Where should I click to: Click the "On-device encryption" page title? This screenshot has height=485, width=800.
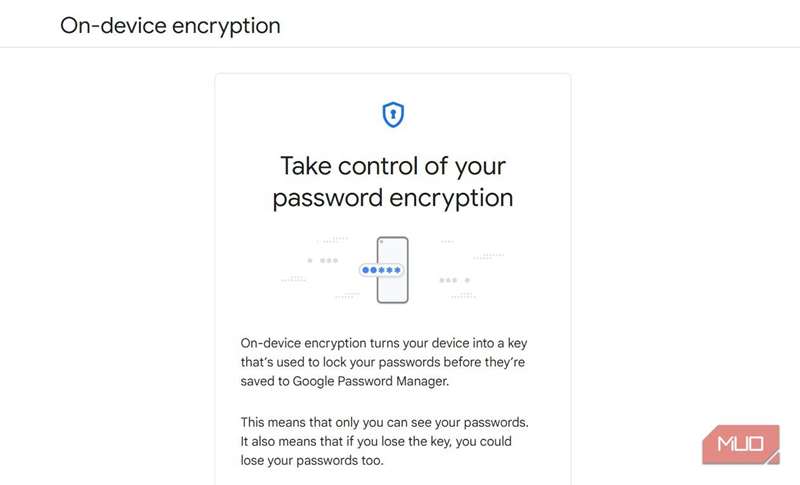click(x=170, y=25)
